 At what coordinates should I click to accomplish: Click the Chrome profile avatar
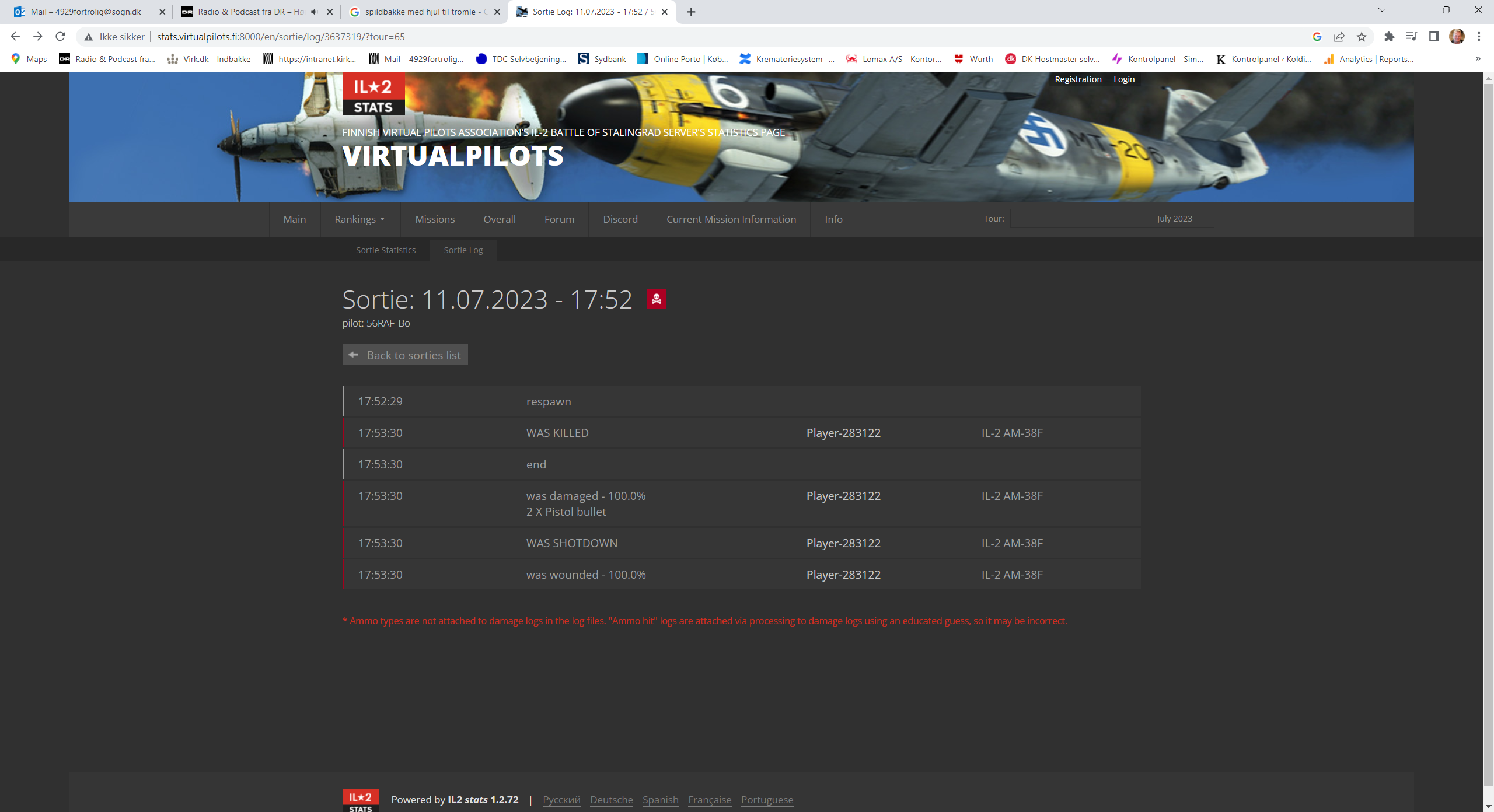tap(1457, 37)
